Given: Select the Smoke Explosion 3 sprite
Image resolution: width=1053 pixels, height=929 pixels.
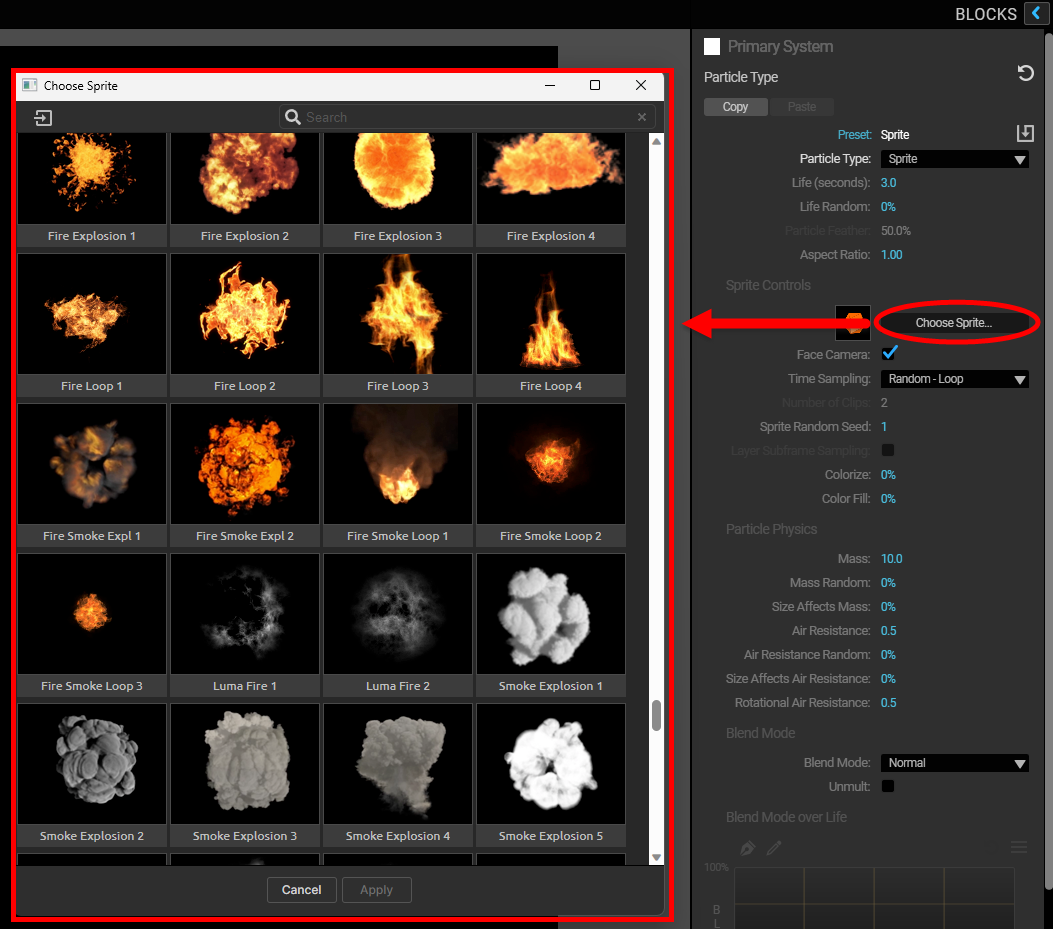Looking at the screenshot, I should point(245,775).
